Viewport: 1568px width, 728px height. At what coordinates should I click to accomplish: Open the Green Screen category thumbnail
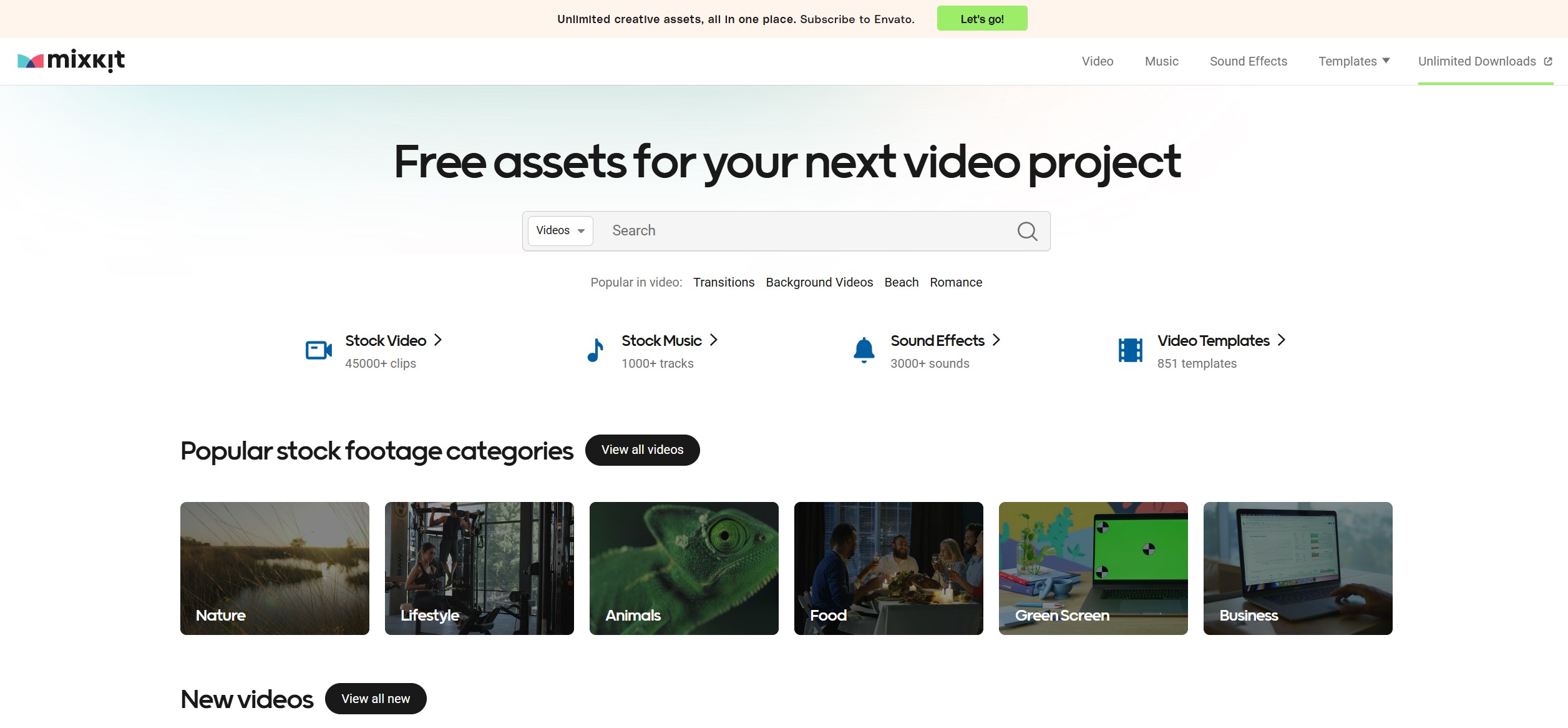pos(1093,568)
